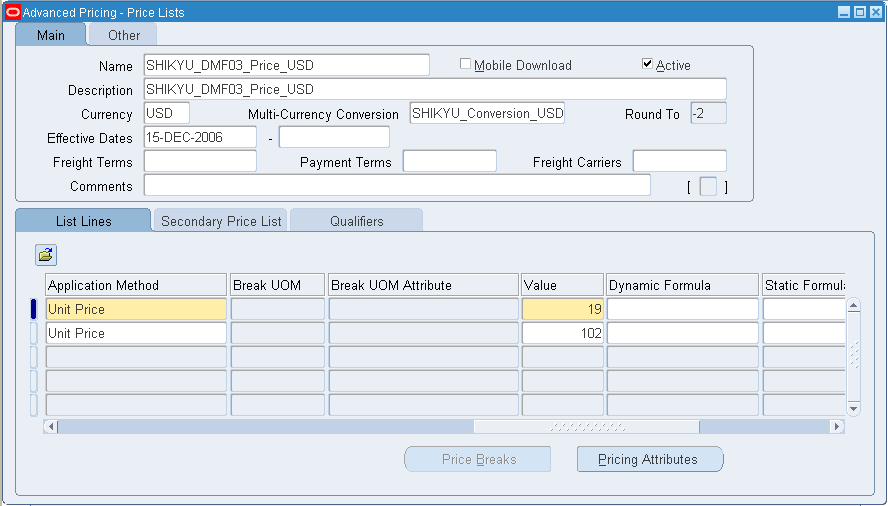This screenshot has width=888, height=506.
Task: Open the Other tab
Action: coord(123,35)
